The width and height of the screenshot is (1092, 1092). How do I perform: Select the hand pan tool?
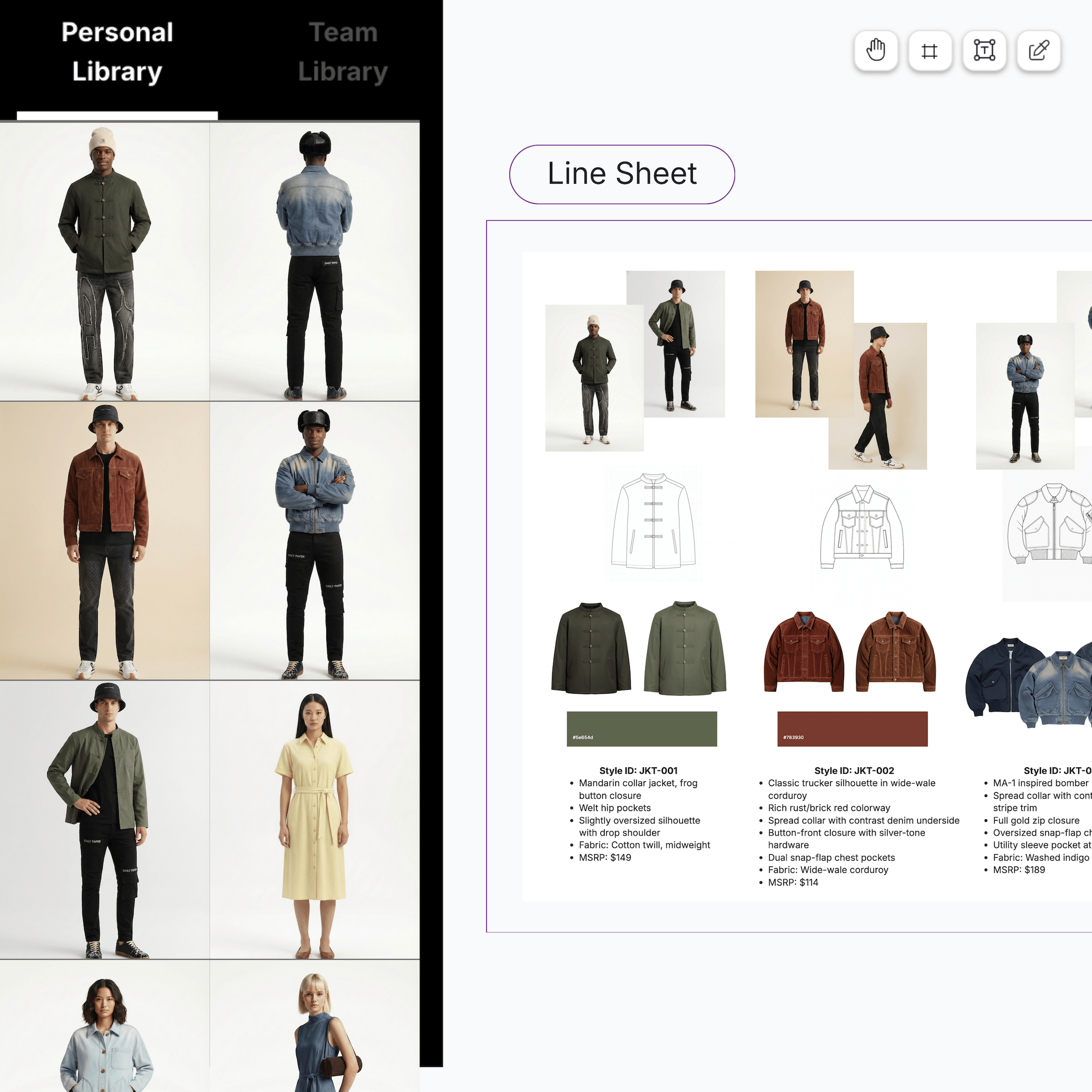pyautogui.click(x=875, y=50)
